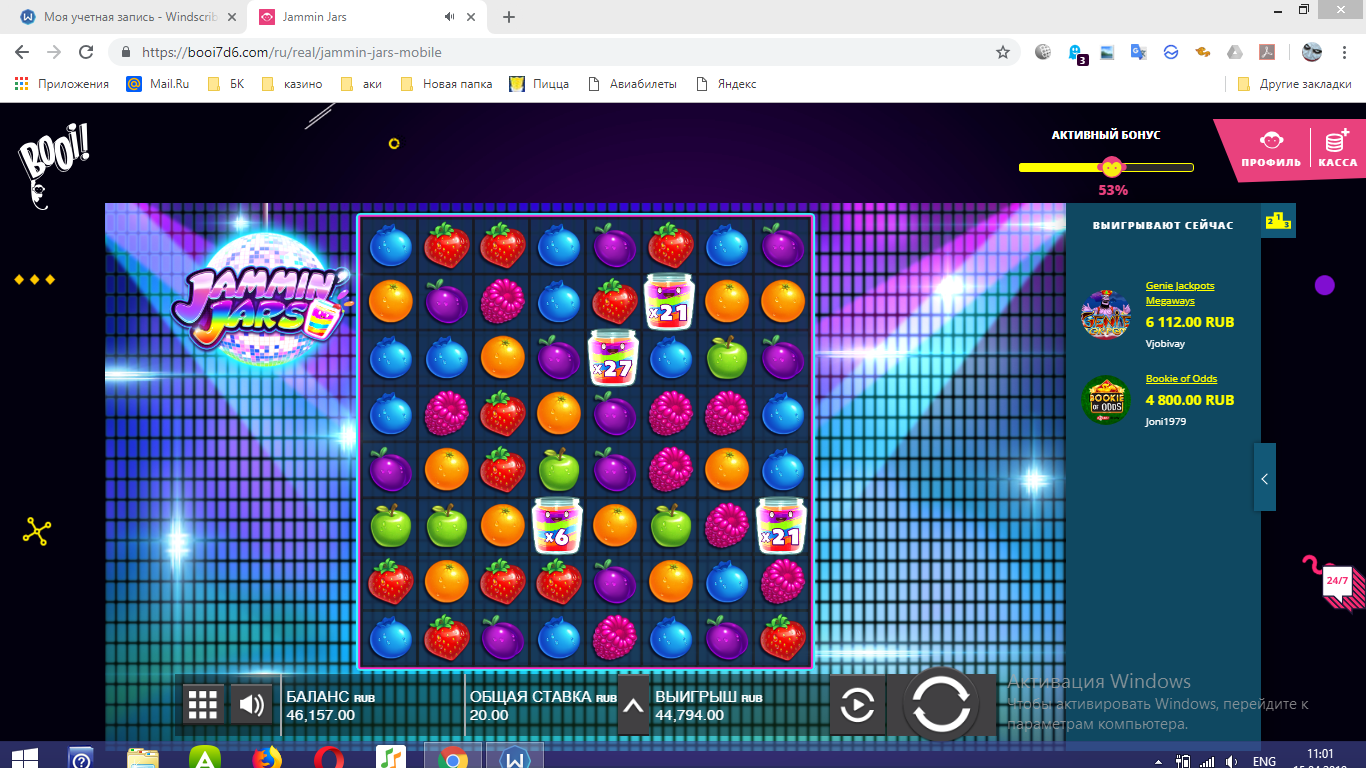The width and height of the screenshot is (1366, 768).
Task: Click the BOOI logo
Action: click(53, 168)
